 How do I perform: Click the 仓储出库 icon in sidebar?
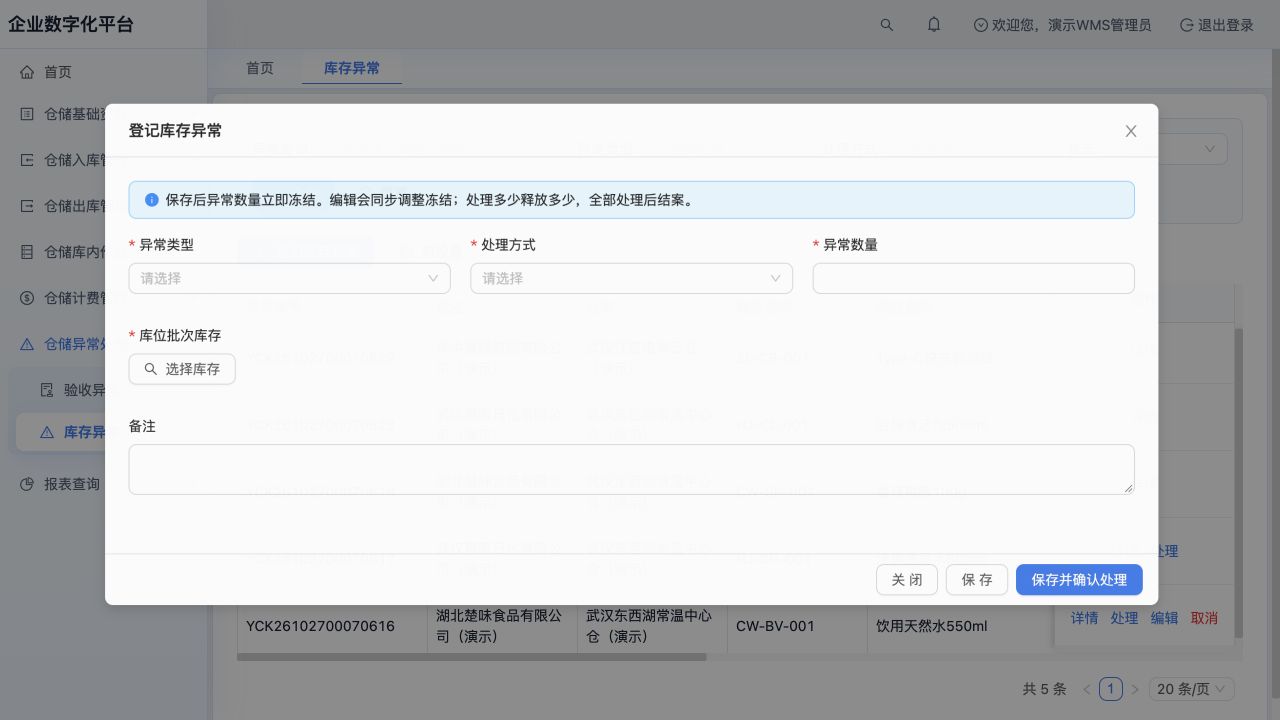[x=27, y=206]
